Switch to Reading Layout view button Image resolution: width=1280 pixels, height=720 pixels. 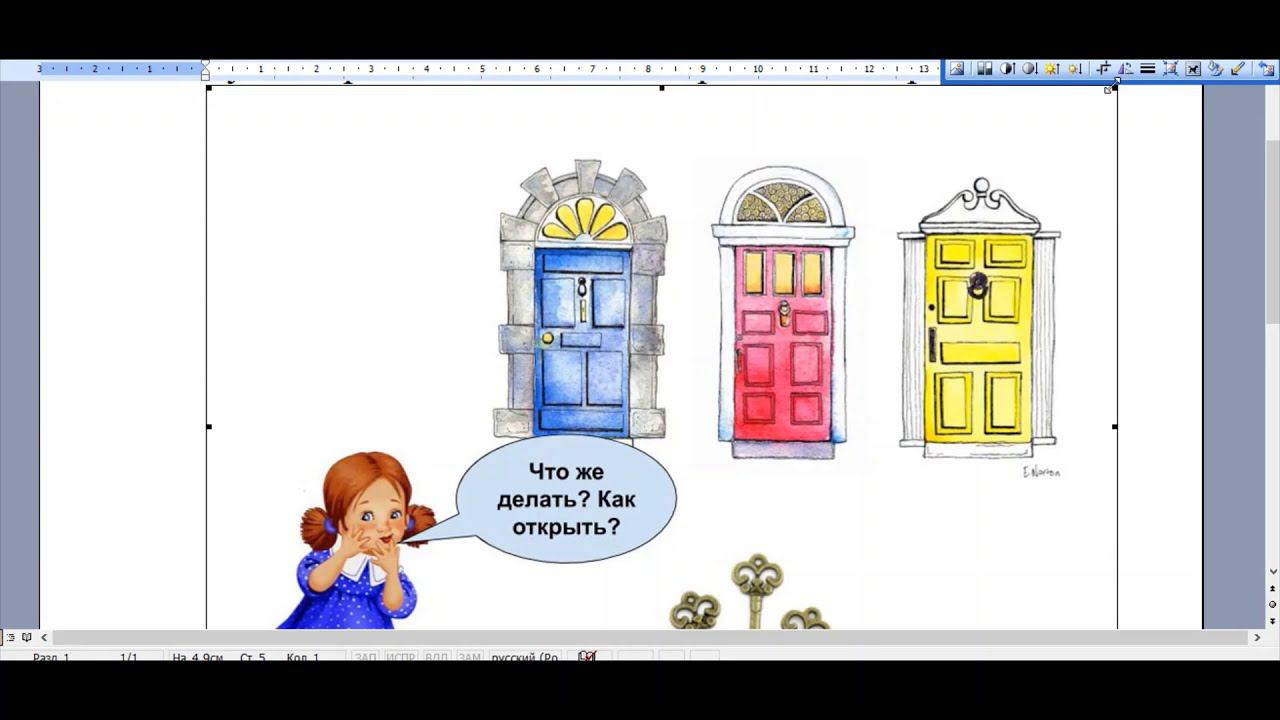(27, 637)
